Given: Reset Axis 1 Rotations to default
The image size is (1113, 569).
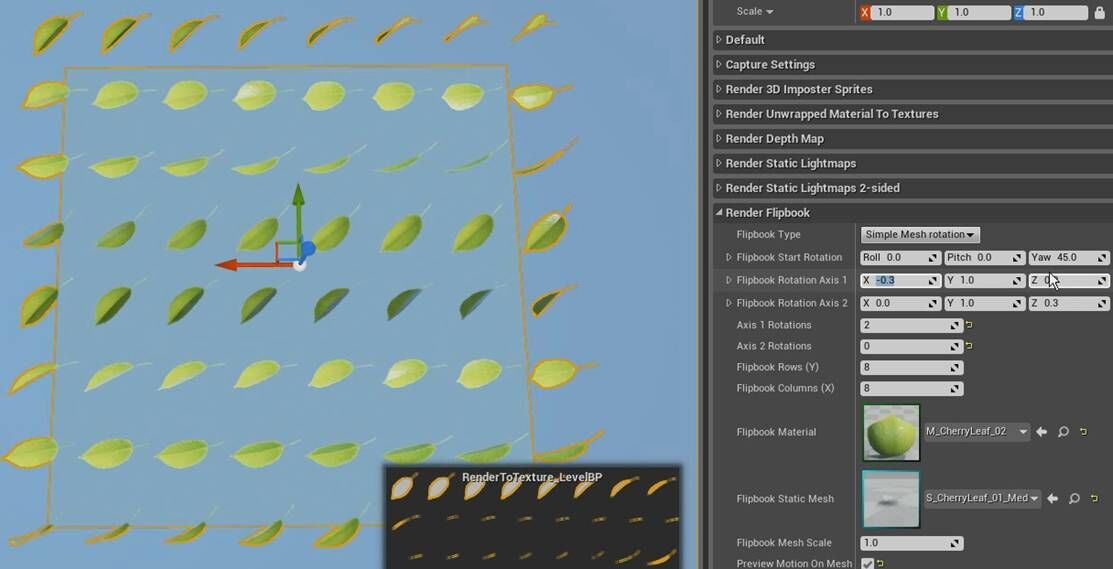Looking at the screenshot, I should pyautogui.click(x=970, y=326).
